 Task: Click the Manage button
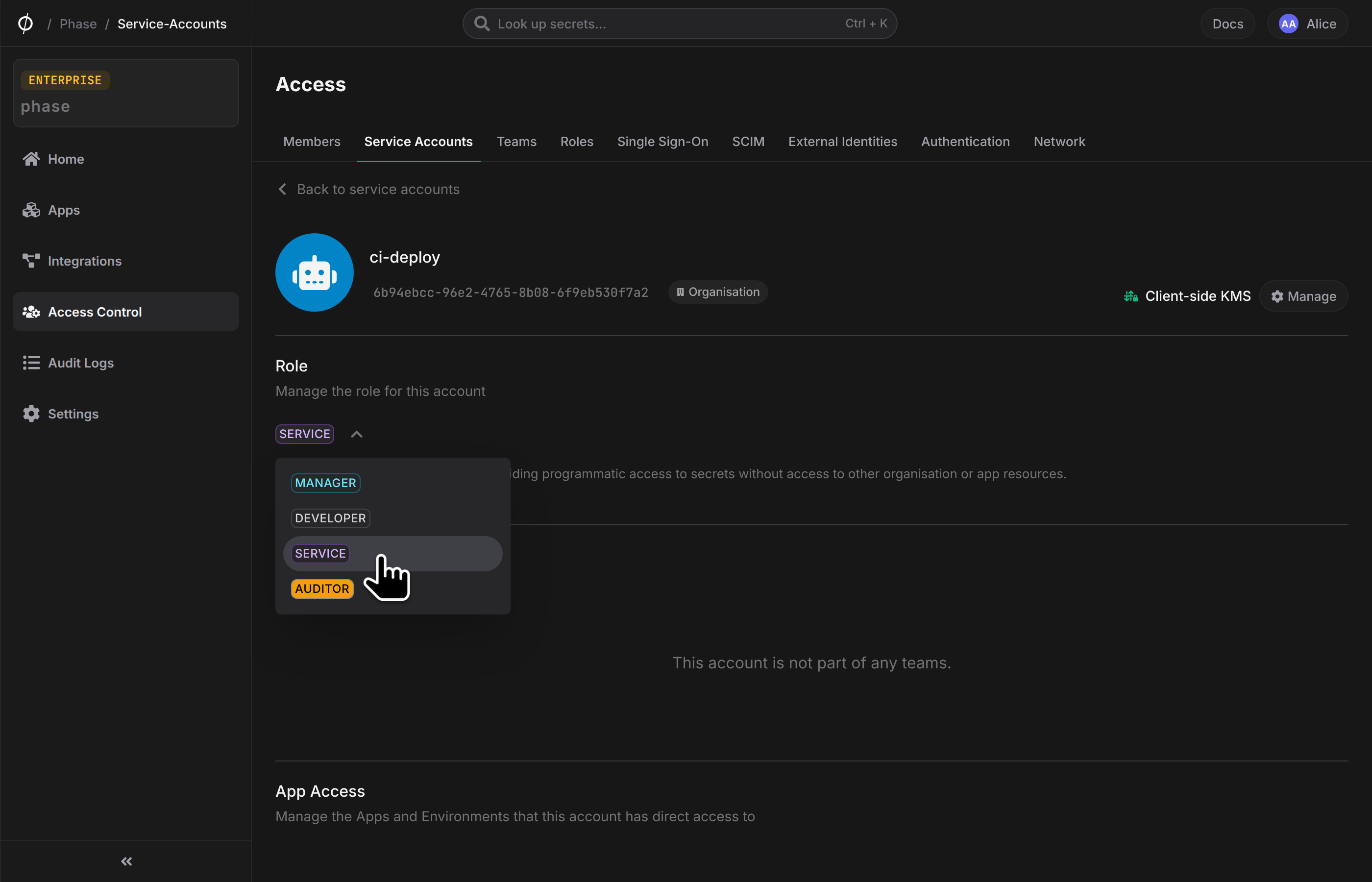pos(1303,296)
